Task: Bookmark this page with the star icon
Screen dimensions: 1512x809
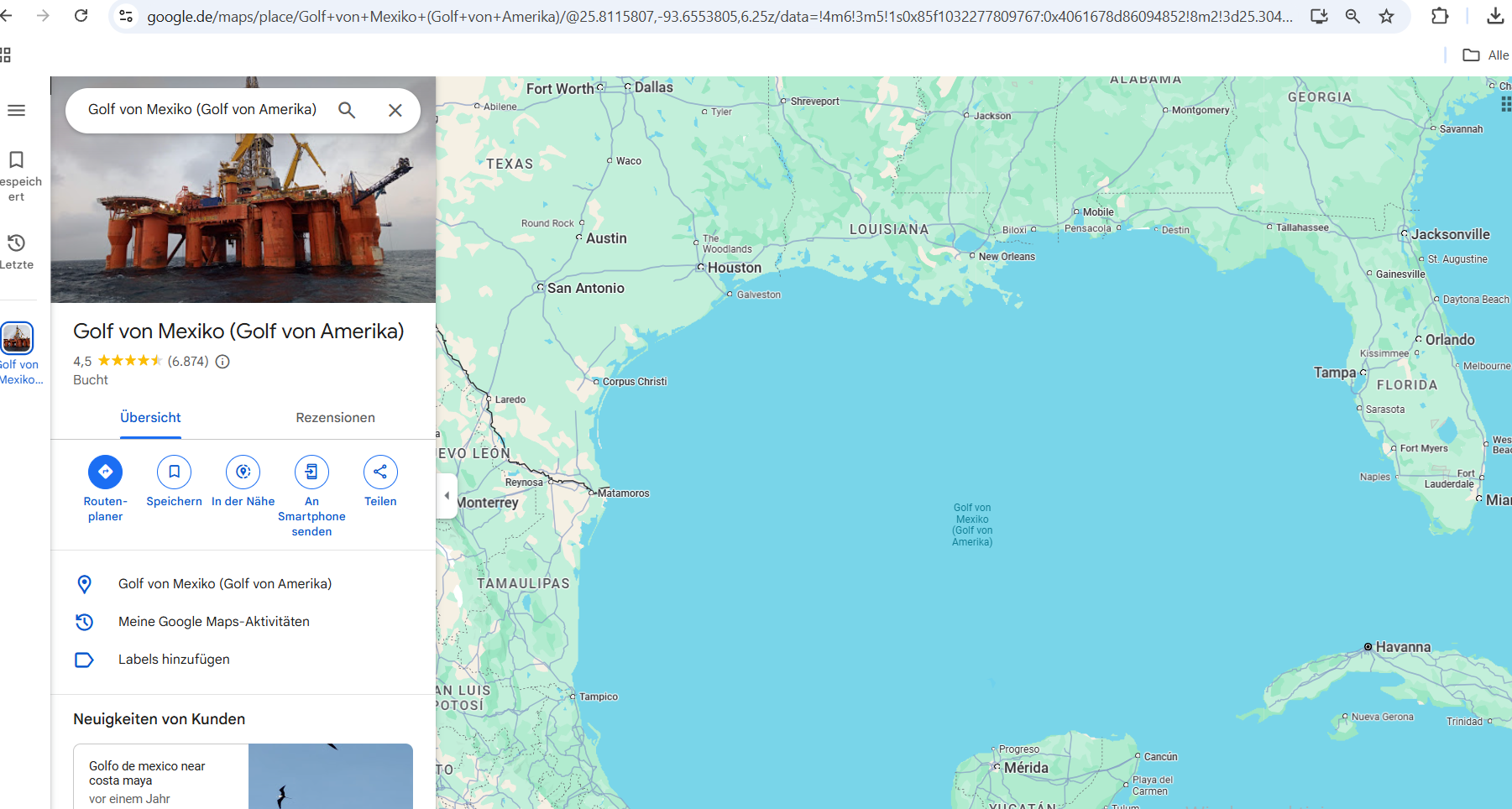Action: click(x=1386, y=16)
